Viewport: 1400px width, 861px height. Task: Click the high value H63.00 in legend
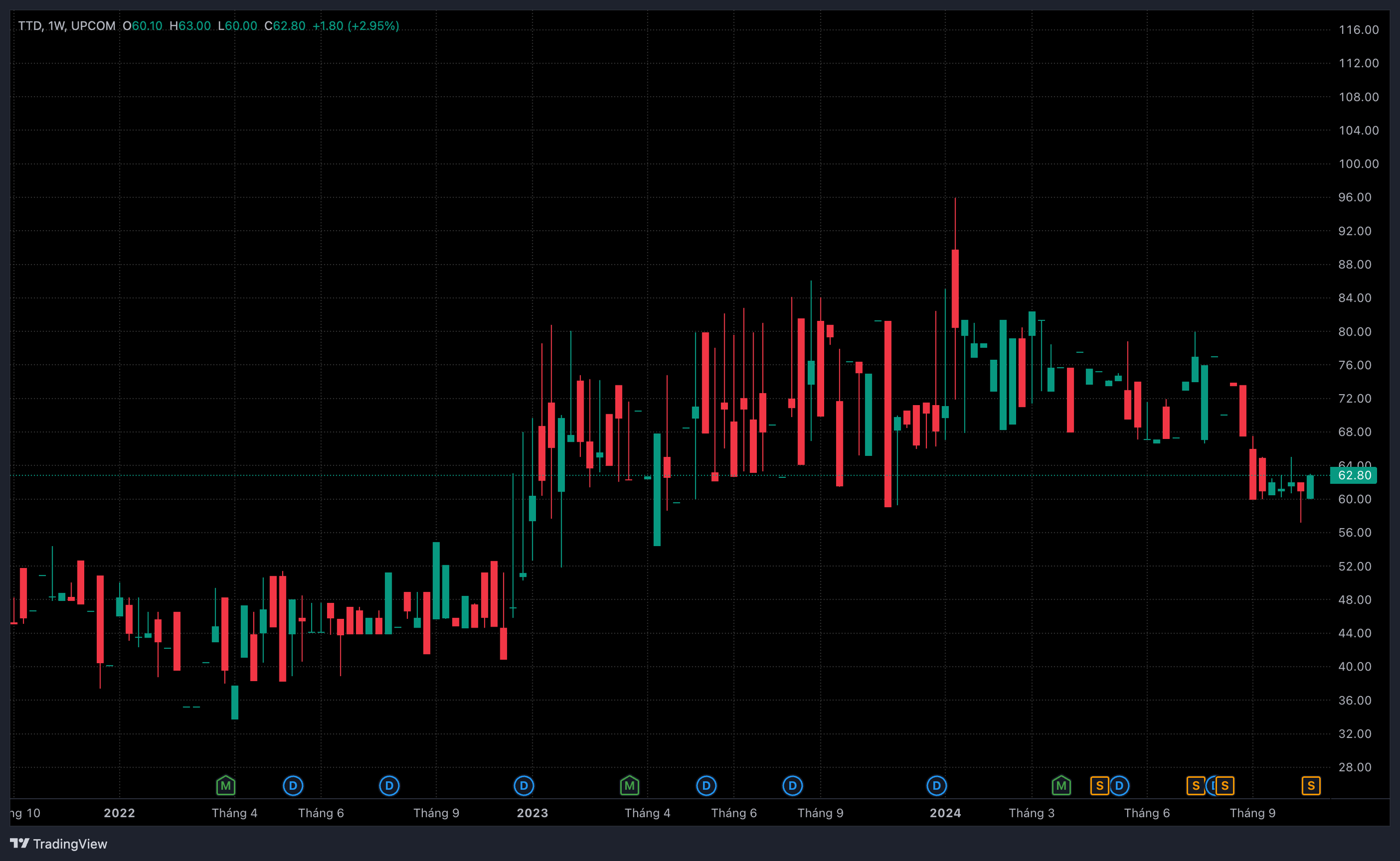coord(190,26)
